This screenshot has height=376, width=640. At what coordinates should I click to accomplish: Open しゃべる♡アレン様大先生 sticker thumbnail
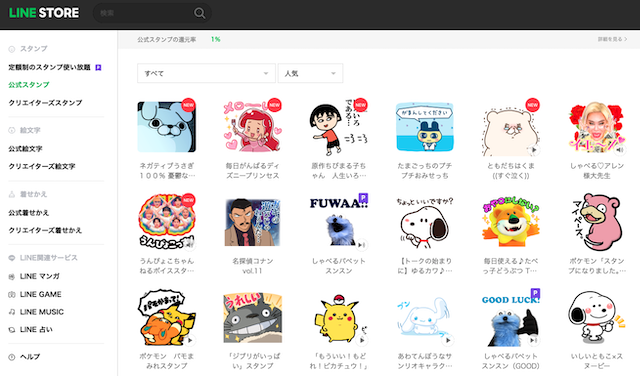597,127
